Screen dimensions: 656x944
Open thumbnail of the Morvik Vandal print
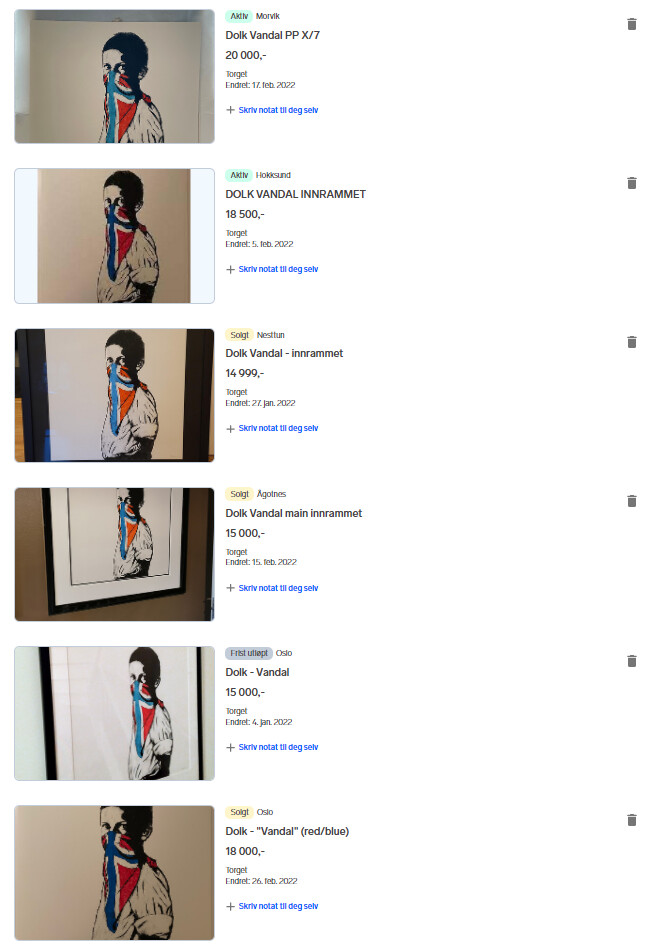[x=114, y=76]
